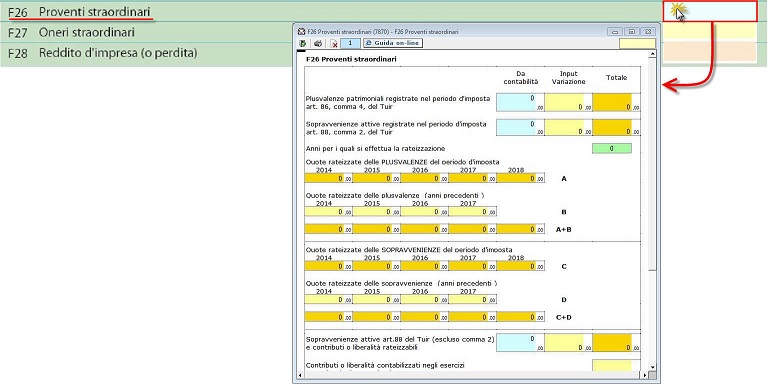The image size is (768, 384).
Task: Minimize the F26 Proventi straordinari window
Action: click(615, 31)
